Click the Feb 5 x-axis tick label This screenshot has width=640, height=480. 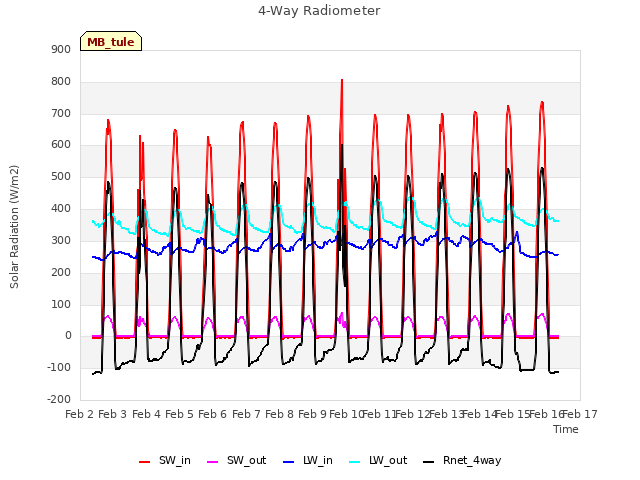click(x=180, y=415)
